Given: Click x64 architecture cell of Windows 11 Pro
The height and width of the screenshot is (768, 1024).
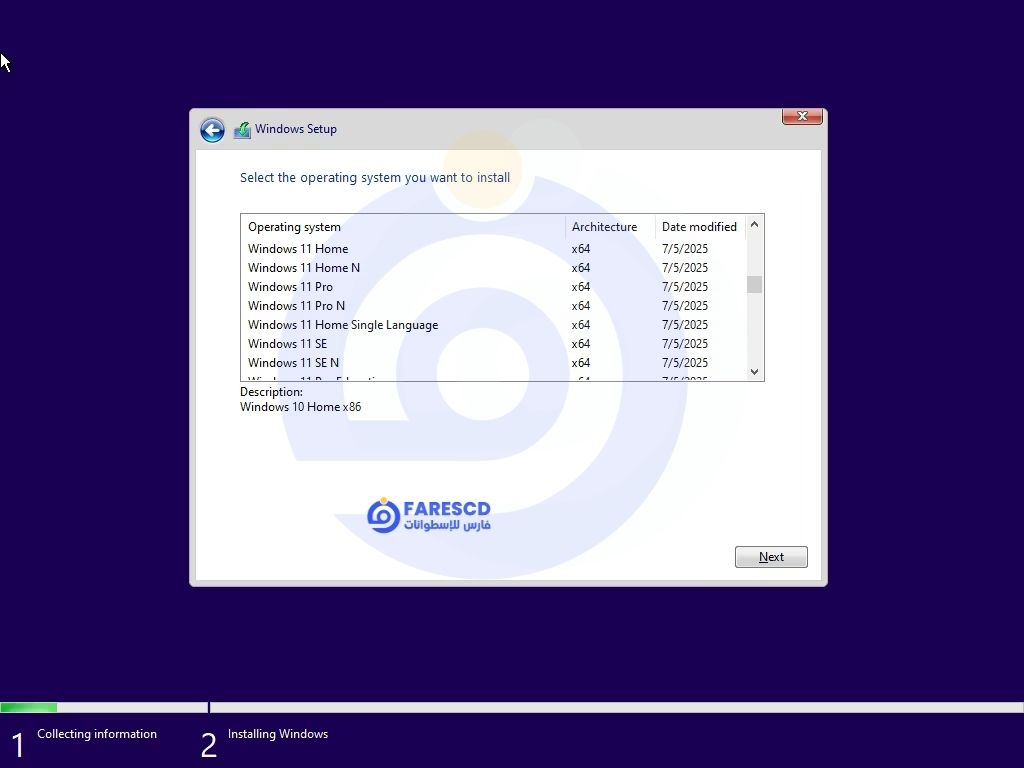Looking at the screenshot, I should 581,287.
